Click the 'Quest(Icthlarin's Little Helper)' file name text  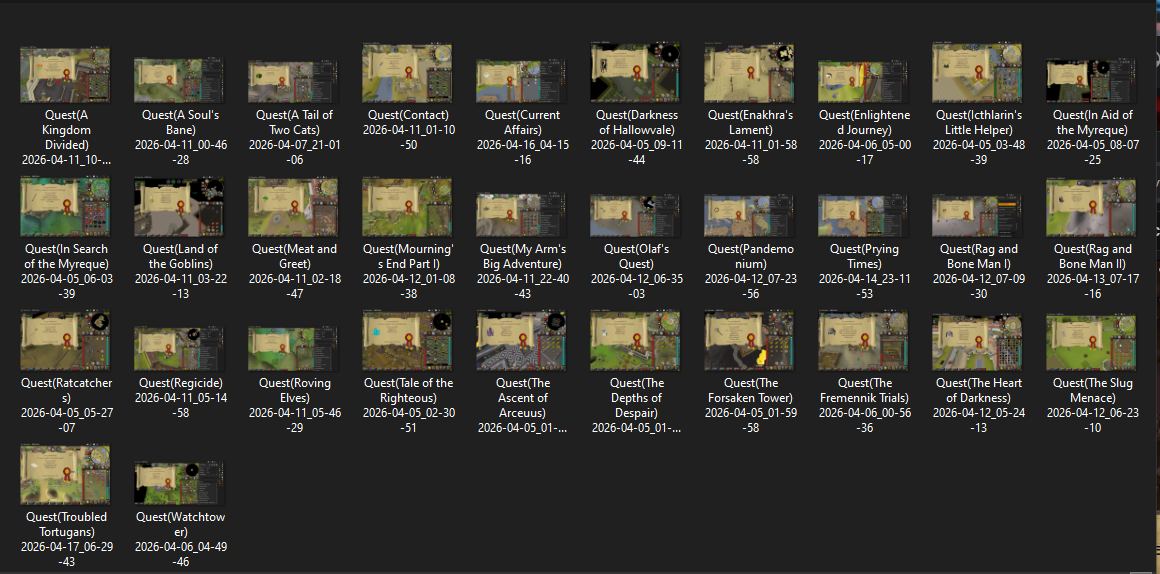[977, 122]
